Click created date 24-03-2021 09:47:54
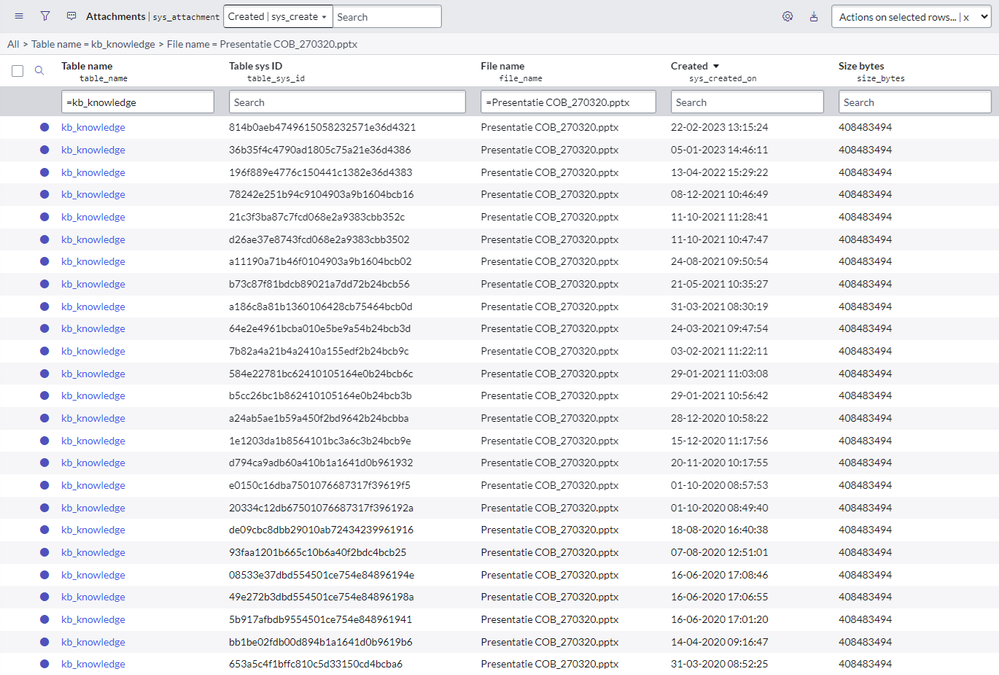999x675 pixels. click(719, 328)
